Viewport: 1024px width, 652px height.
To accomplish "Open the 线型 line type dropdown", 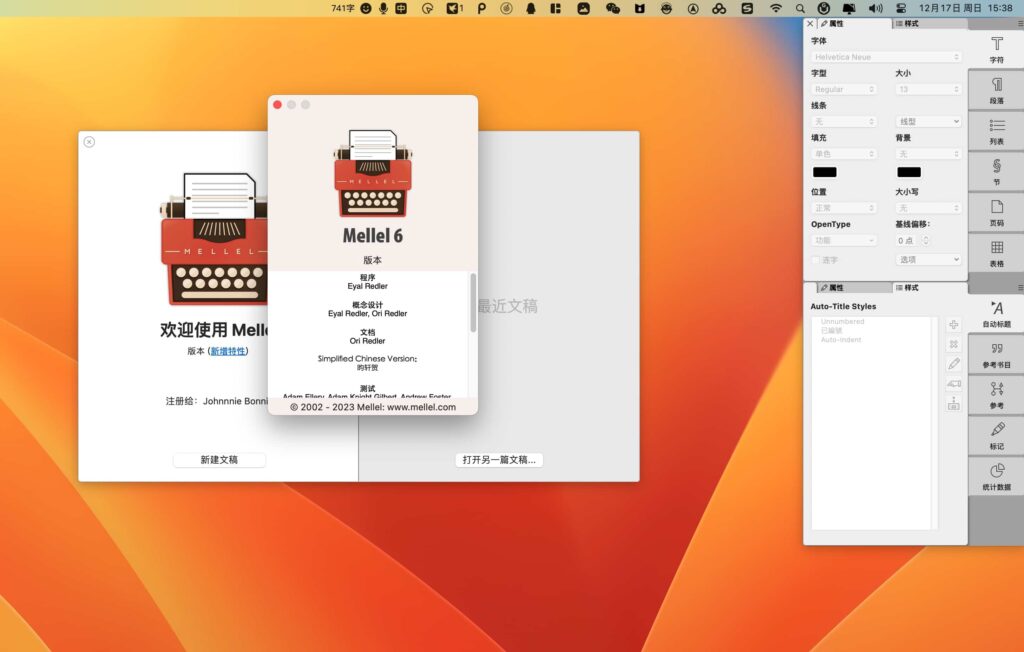I will click(927, 121).
